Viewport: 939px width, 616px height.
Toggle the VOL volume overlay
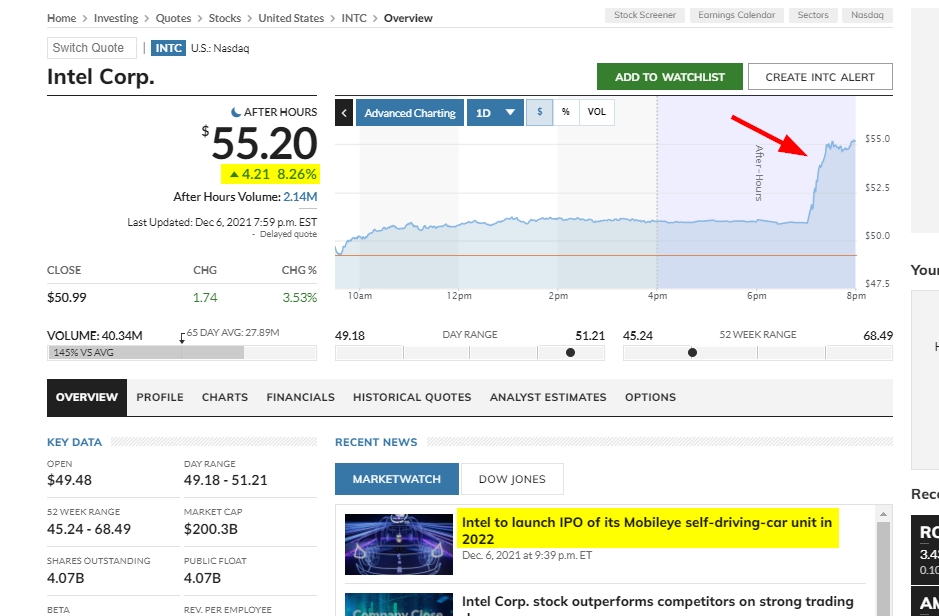(x=596, y=112)
